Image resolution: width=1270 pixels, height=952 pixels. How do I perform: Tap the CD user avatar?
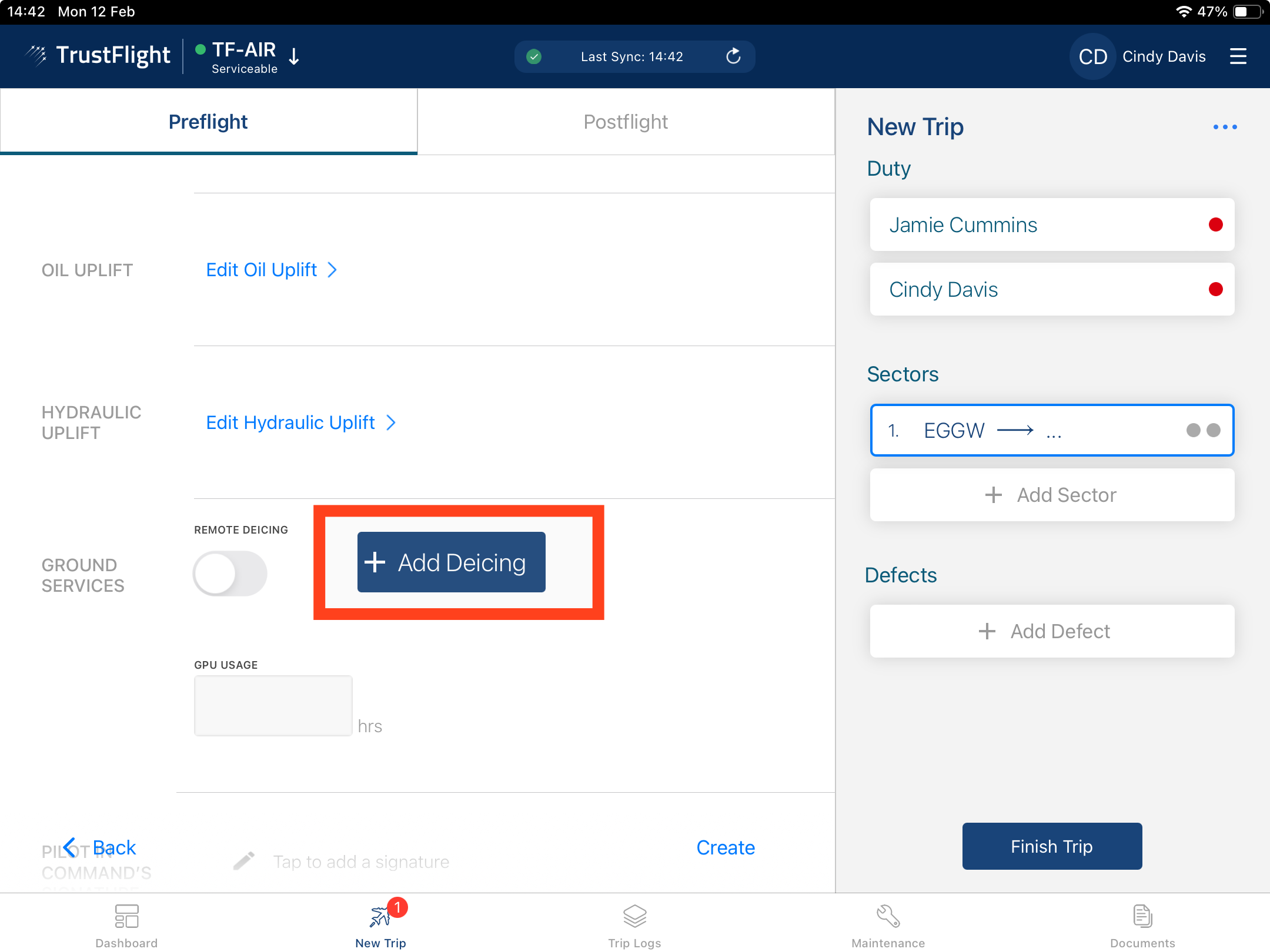[1092, 56]
